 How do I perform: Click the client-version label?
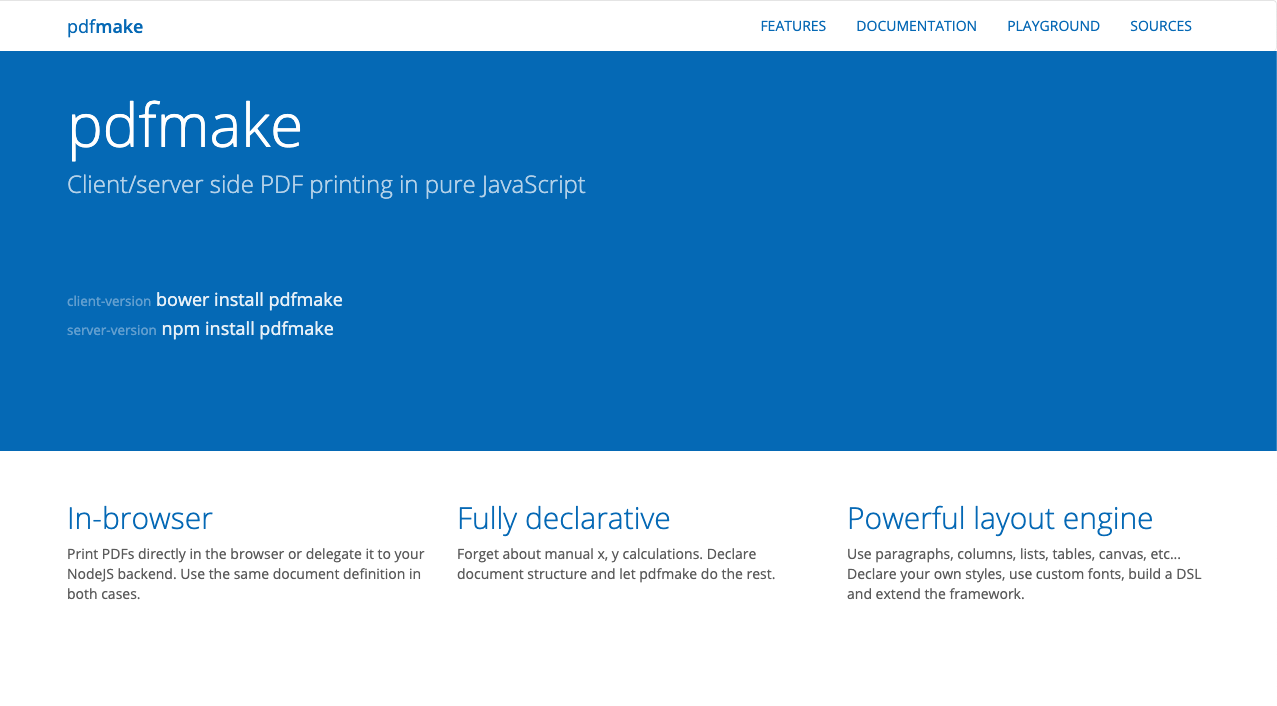coord(108,301)
